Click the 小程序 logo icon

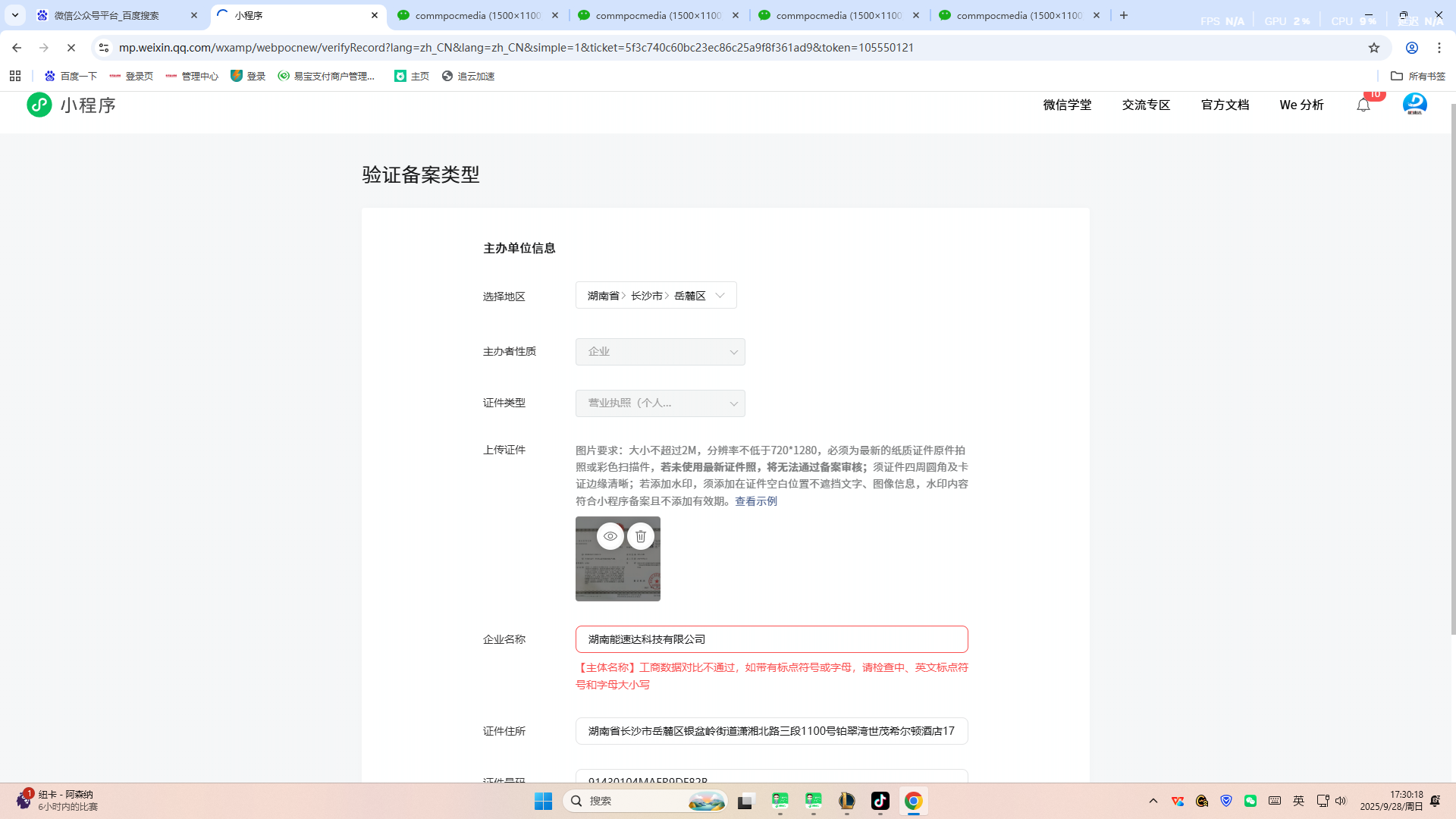pyautogui.click(x=39, y=105)
